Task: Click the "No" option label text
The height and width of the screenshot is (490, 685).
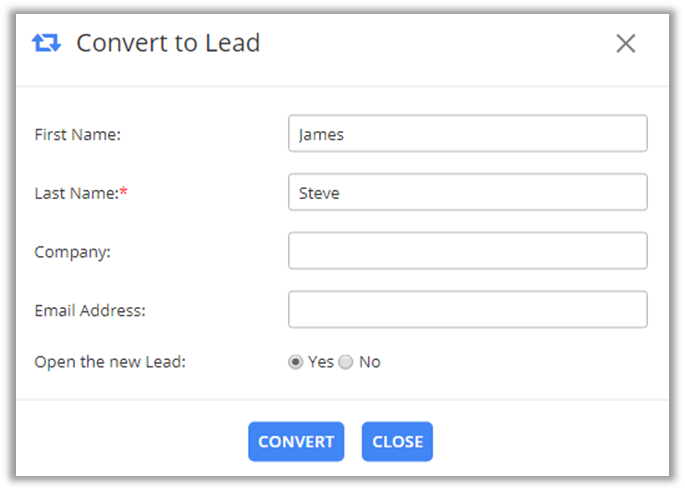Action: [370, 362]
